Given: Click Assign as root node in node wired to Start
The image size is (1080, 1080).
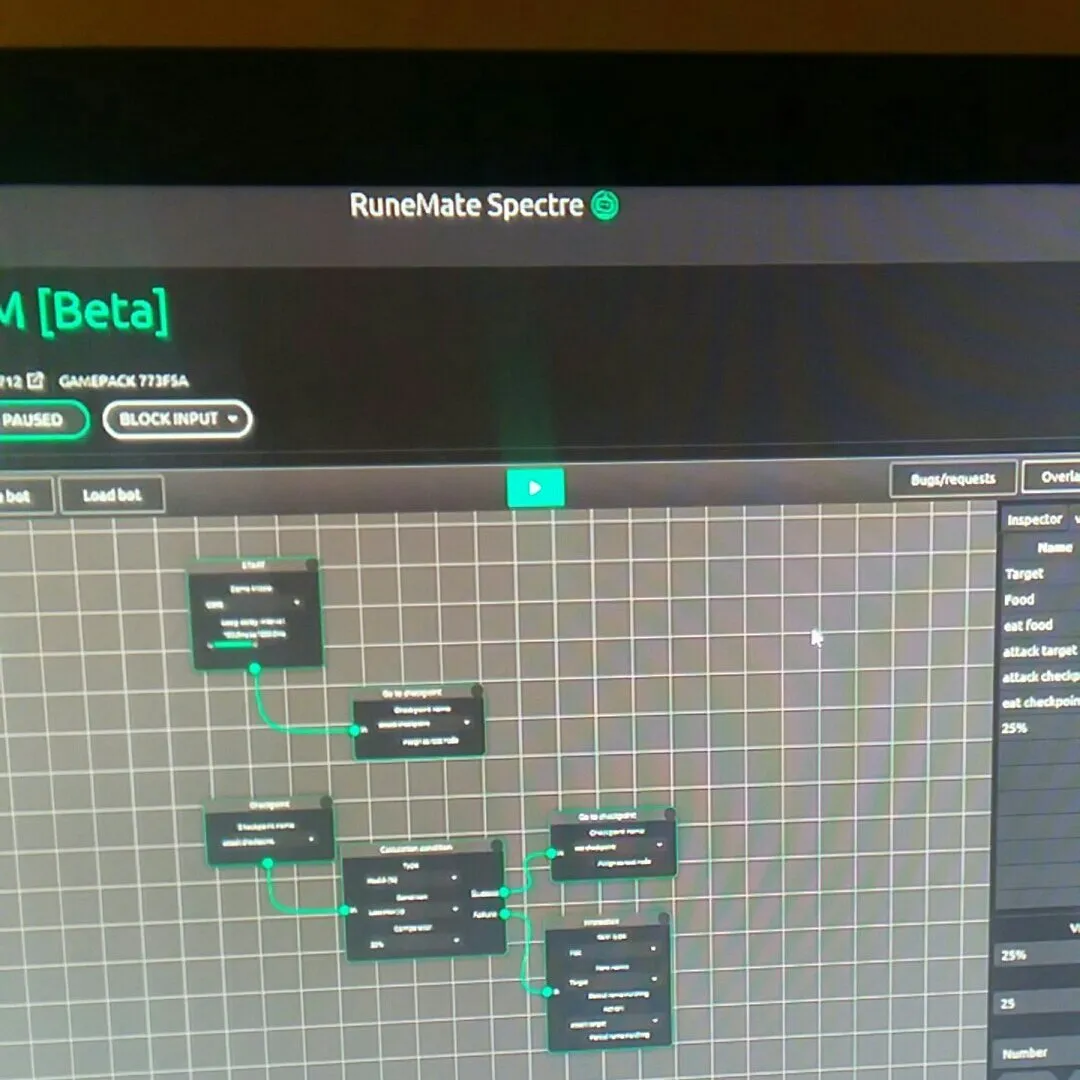Looking at the screenshot, I should point(430,741).
